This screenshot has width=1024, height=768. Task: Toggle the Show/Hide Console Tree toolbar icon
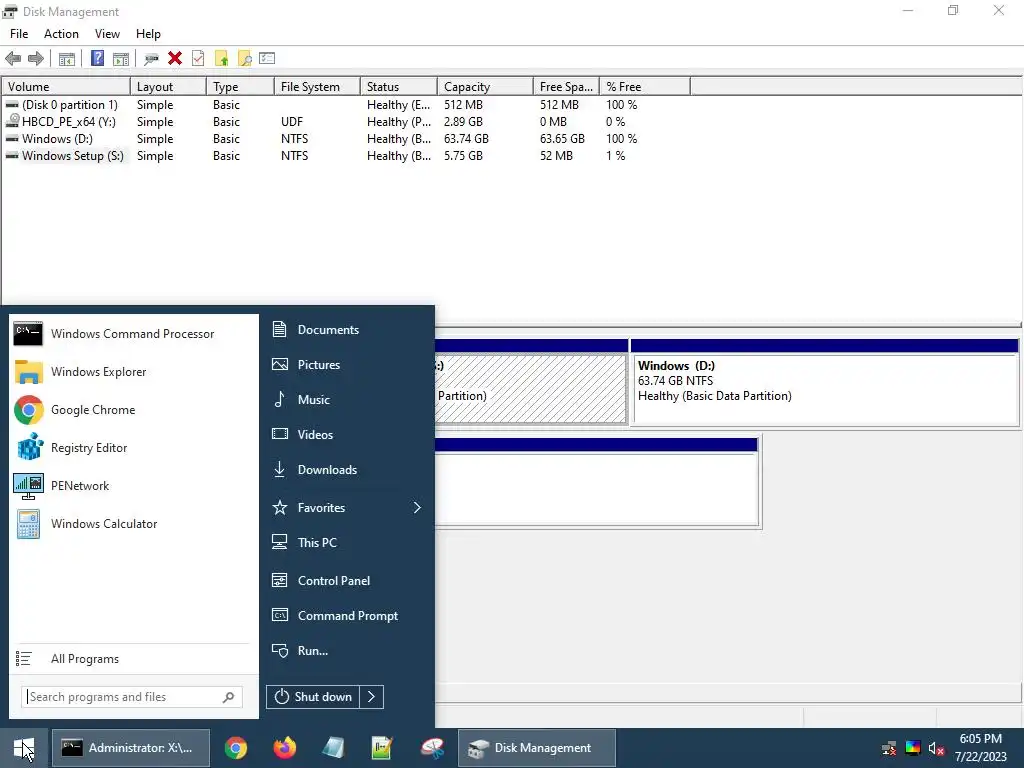[x=67, y=59]
